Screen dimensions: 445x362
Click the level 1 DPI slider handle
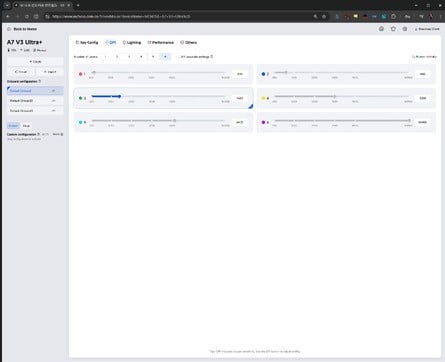94,72
